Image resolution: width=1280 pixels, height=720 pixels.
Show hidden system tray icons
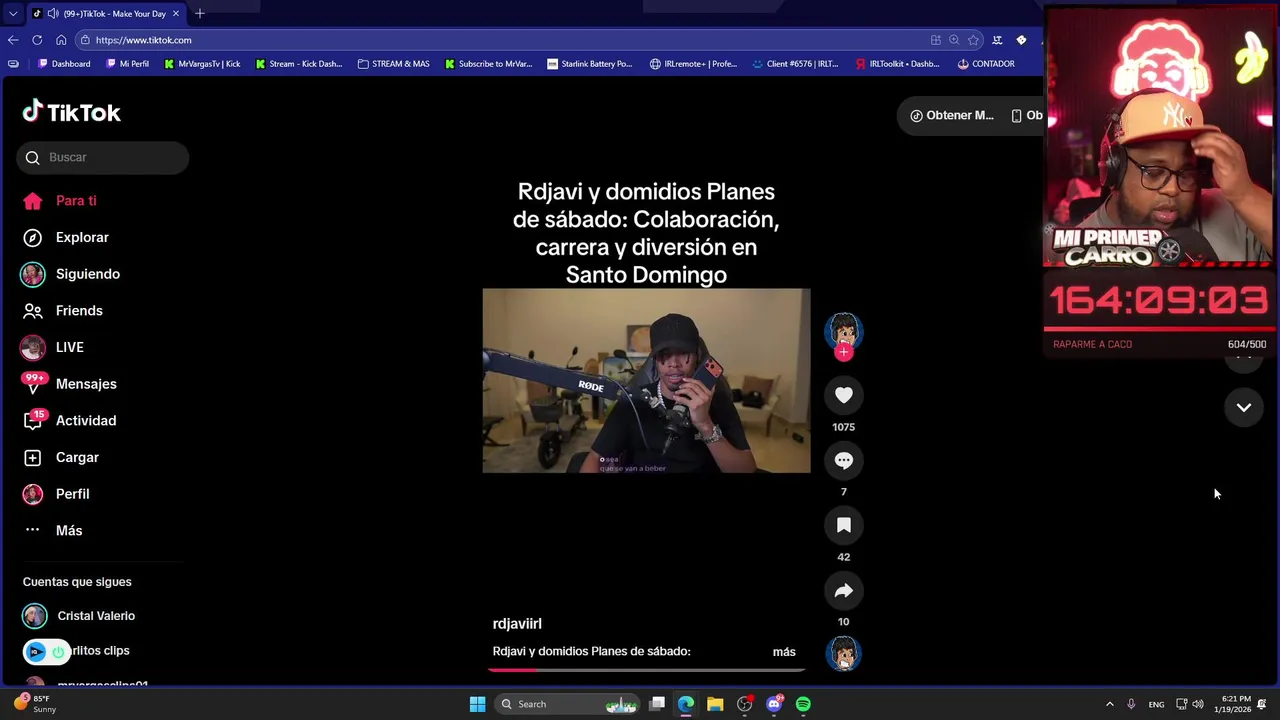coord(1109,704)
